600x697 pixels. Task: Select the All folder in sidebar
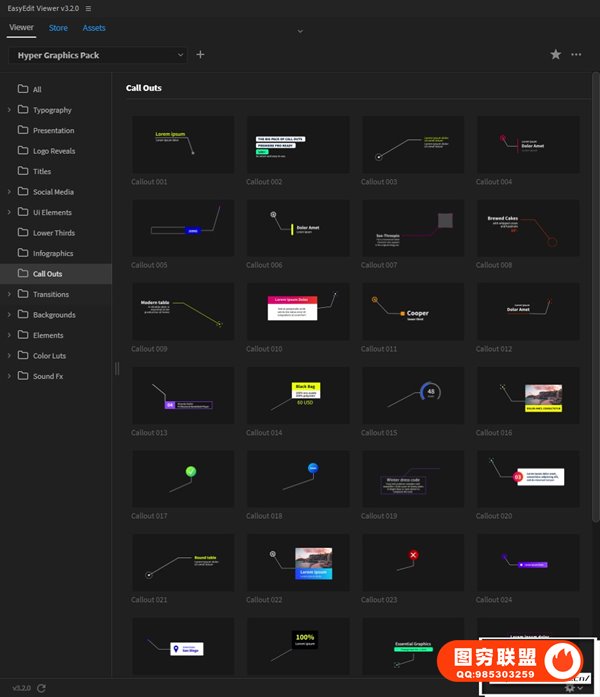37,90
